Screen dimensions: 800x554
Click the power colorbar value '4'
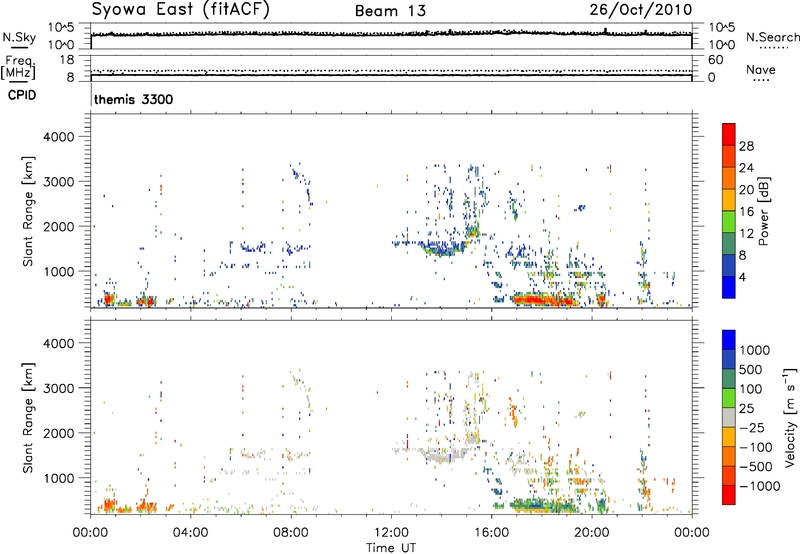tap(743, 277)
